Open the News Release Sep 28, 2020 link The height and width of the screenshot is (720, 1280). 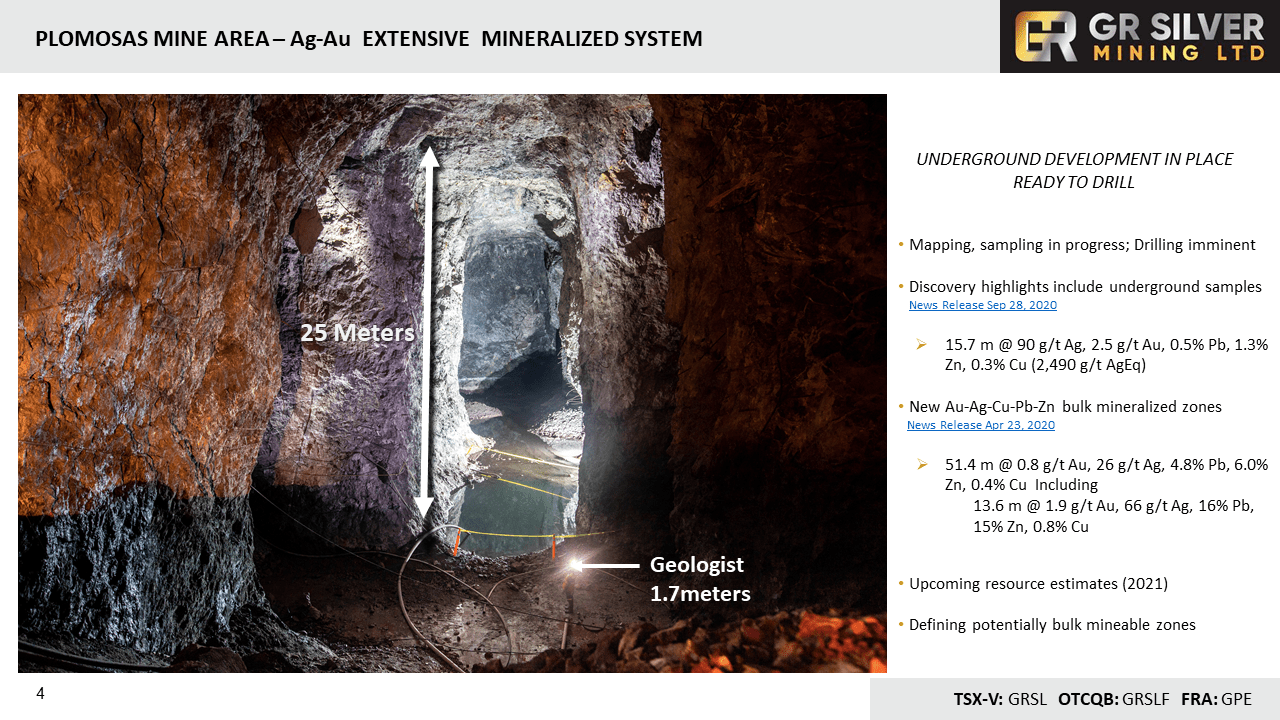982,305
